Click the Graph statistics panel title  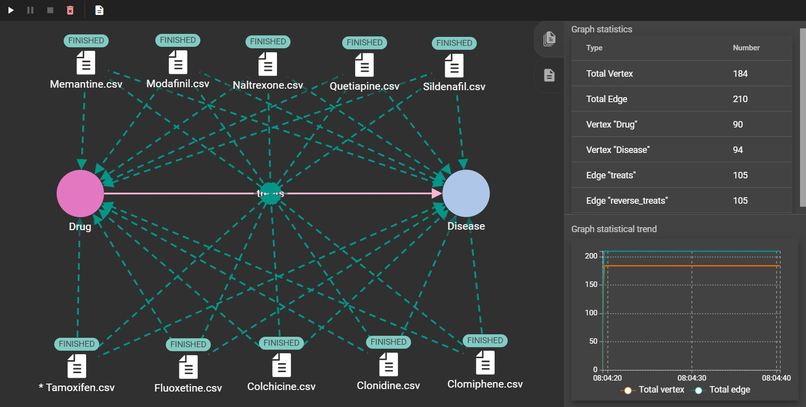click(602, 29)
